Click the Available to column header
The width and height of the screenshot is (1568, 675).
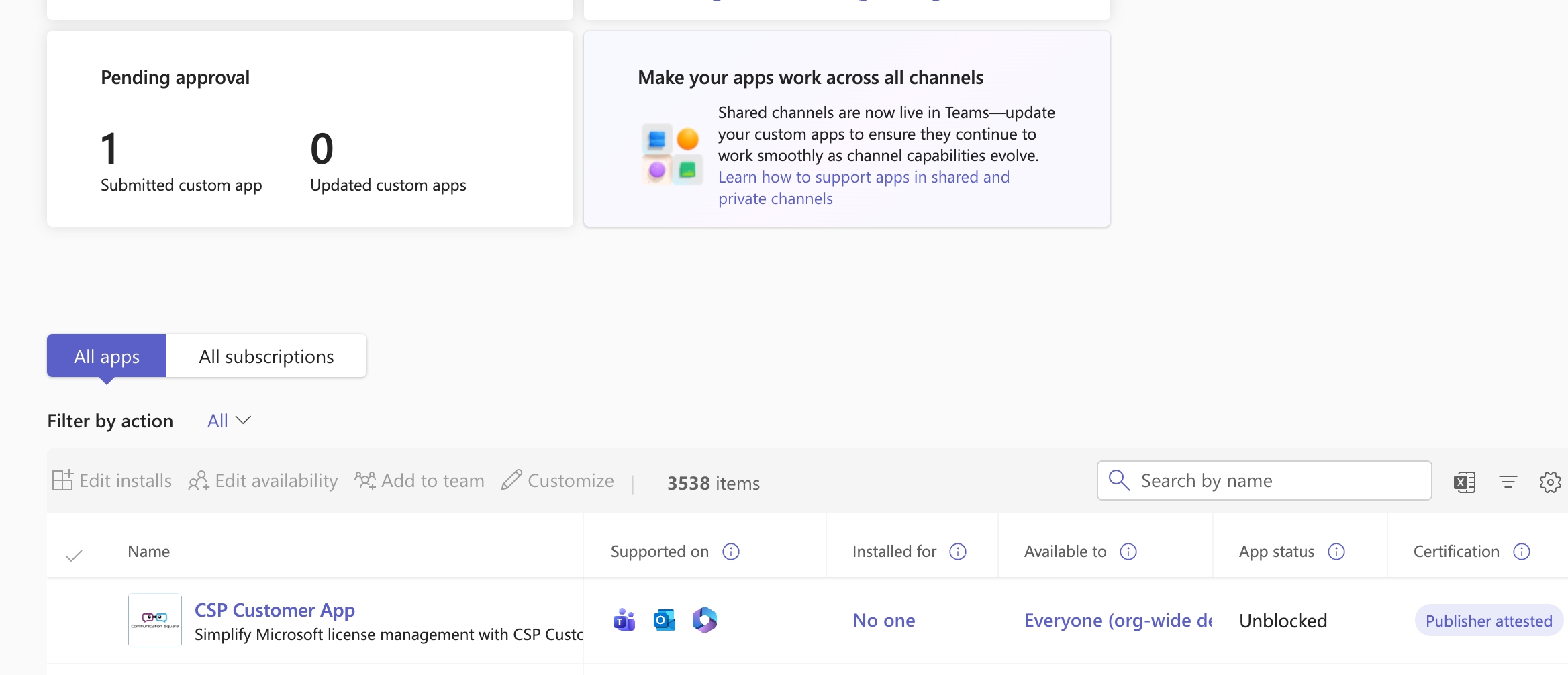click(1065, 552)
